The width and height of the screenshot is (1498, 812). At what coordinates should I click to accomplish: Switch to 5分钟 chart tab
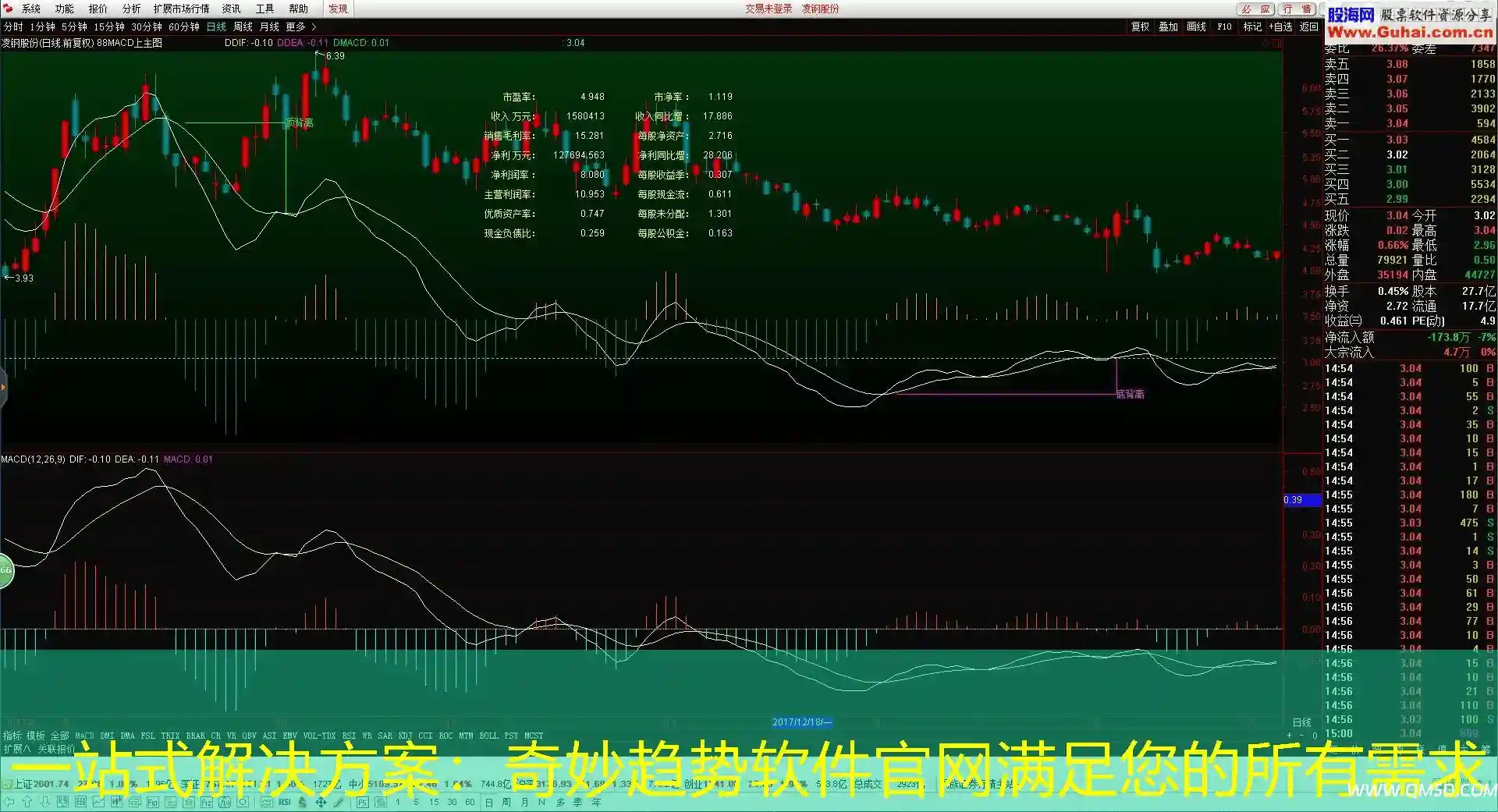coord(74,27)
